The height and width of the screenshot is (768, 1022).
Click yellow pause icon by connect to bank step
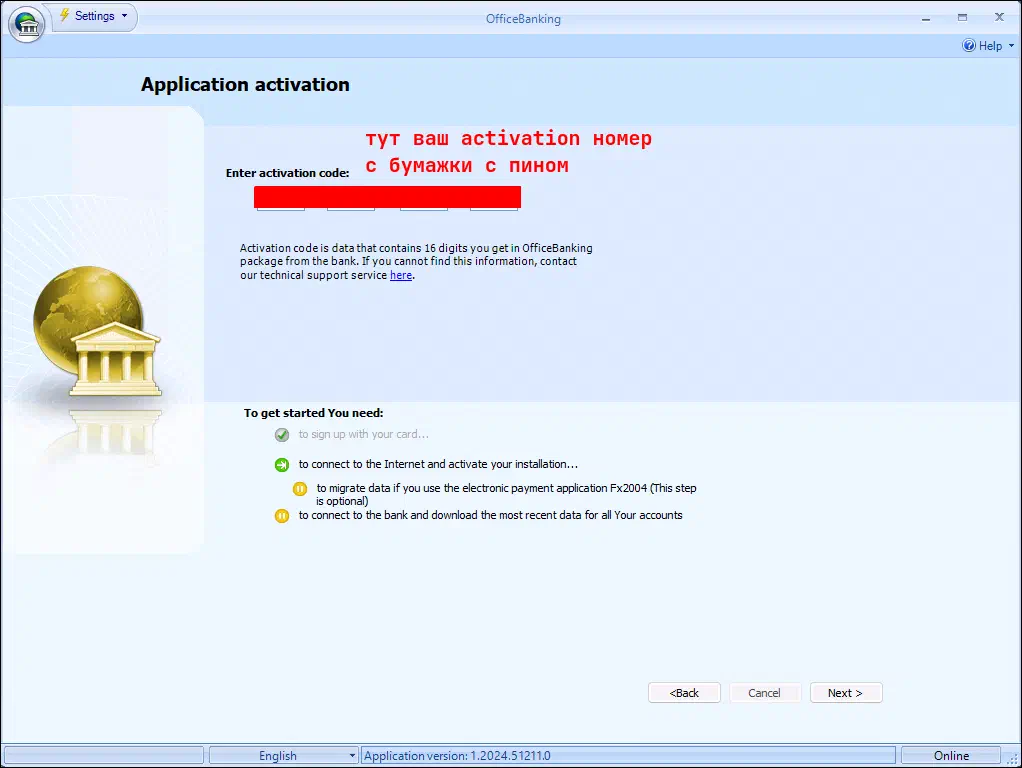[282, 516]
